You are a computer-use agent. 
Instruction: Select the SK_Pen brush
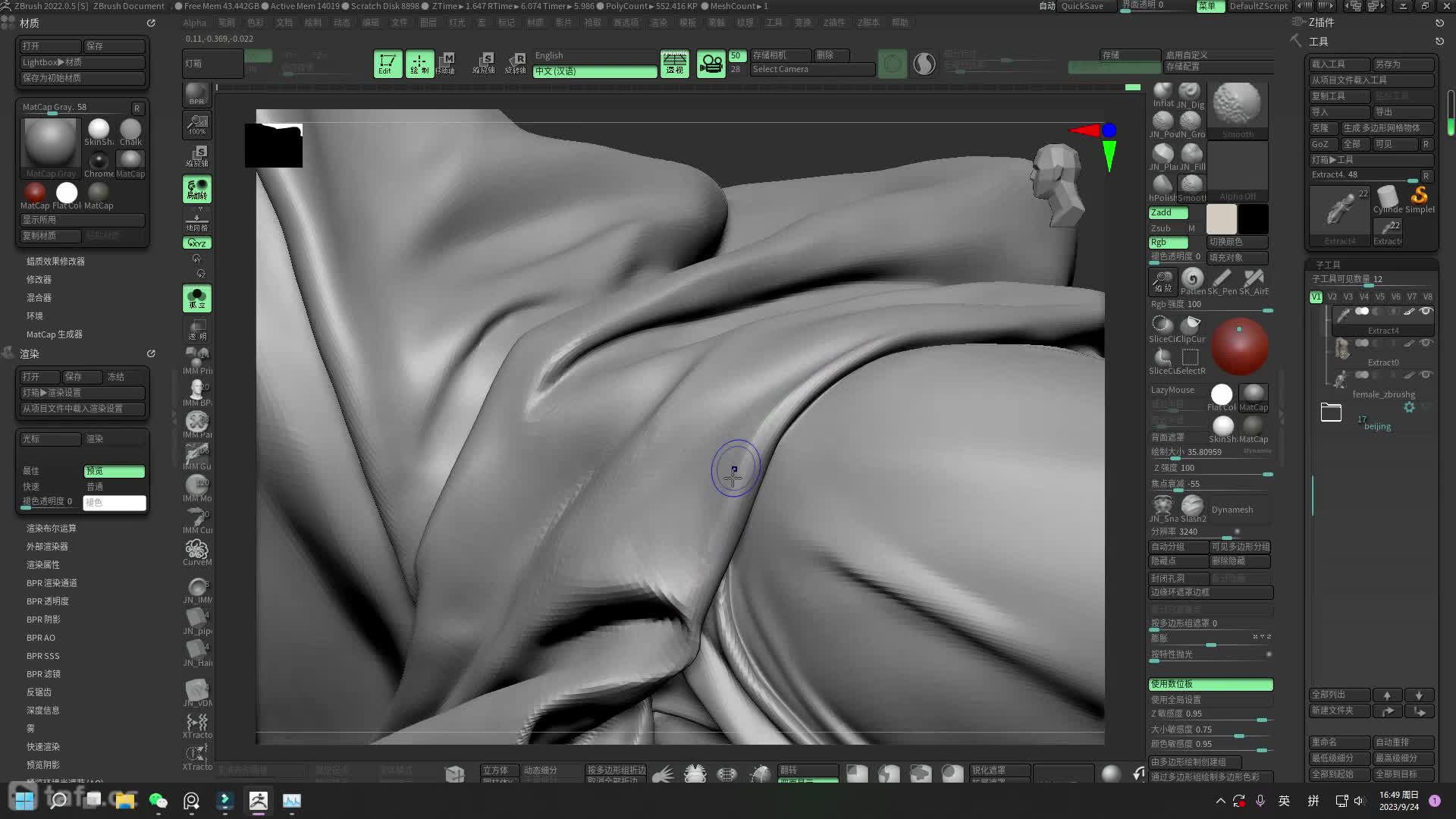tap(1222, 281)
